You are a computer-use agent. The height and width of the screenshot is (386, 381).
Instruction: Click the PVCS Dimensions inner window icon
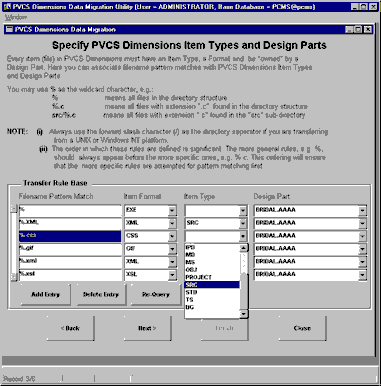pyautogui.click(x=9, y=29)
